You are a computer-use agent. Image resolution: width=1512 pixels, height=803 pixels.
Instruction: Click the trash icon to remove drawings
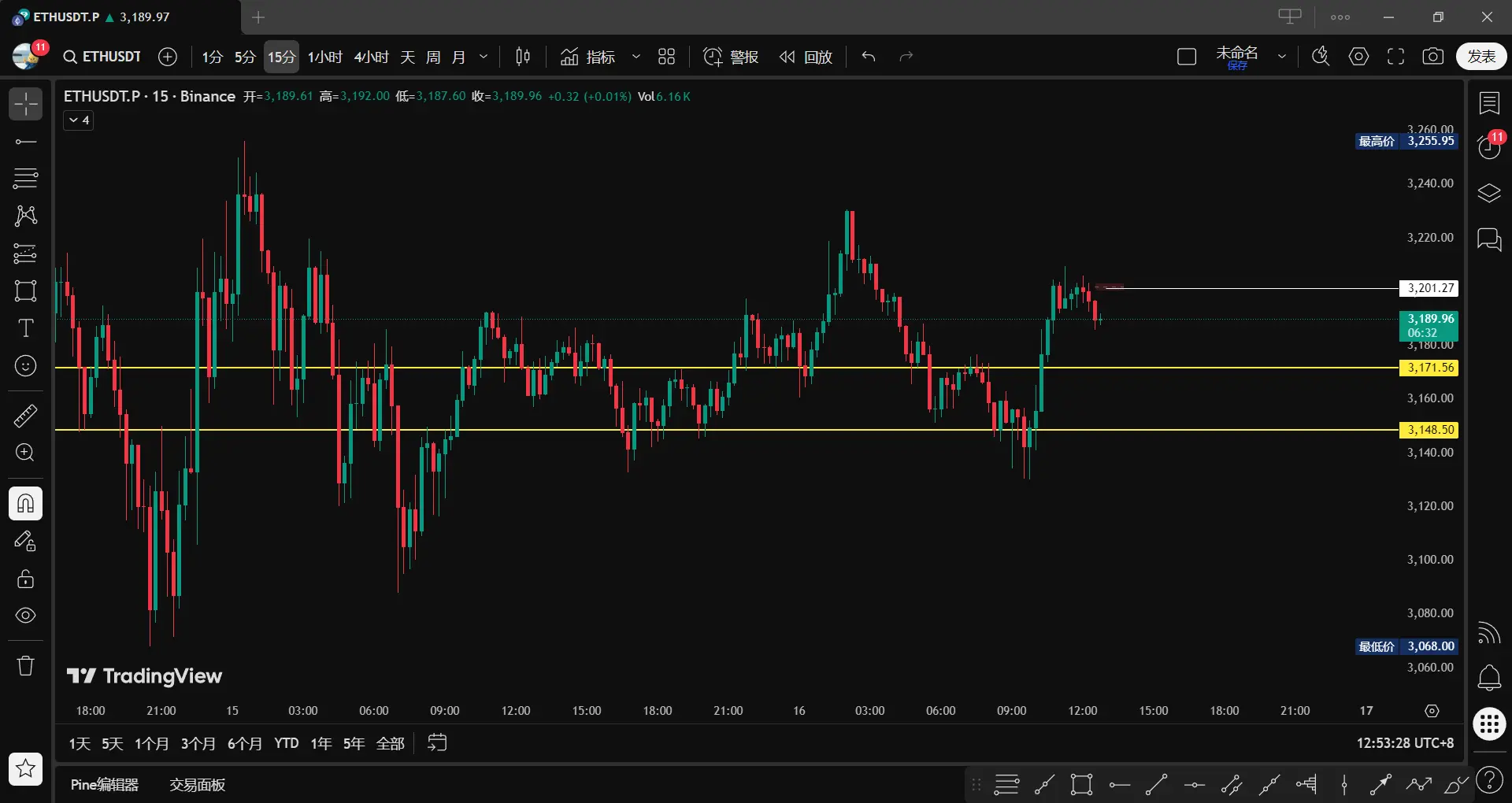(25, 666)
